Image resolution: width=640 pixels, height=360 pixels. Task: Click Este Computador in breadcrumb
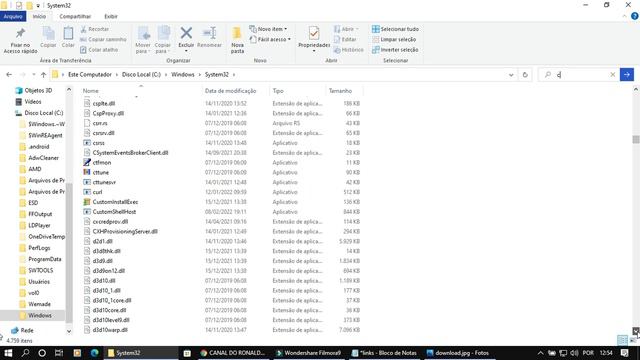tap(89, 75)
